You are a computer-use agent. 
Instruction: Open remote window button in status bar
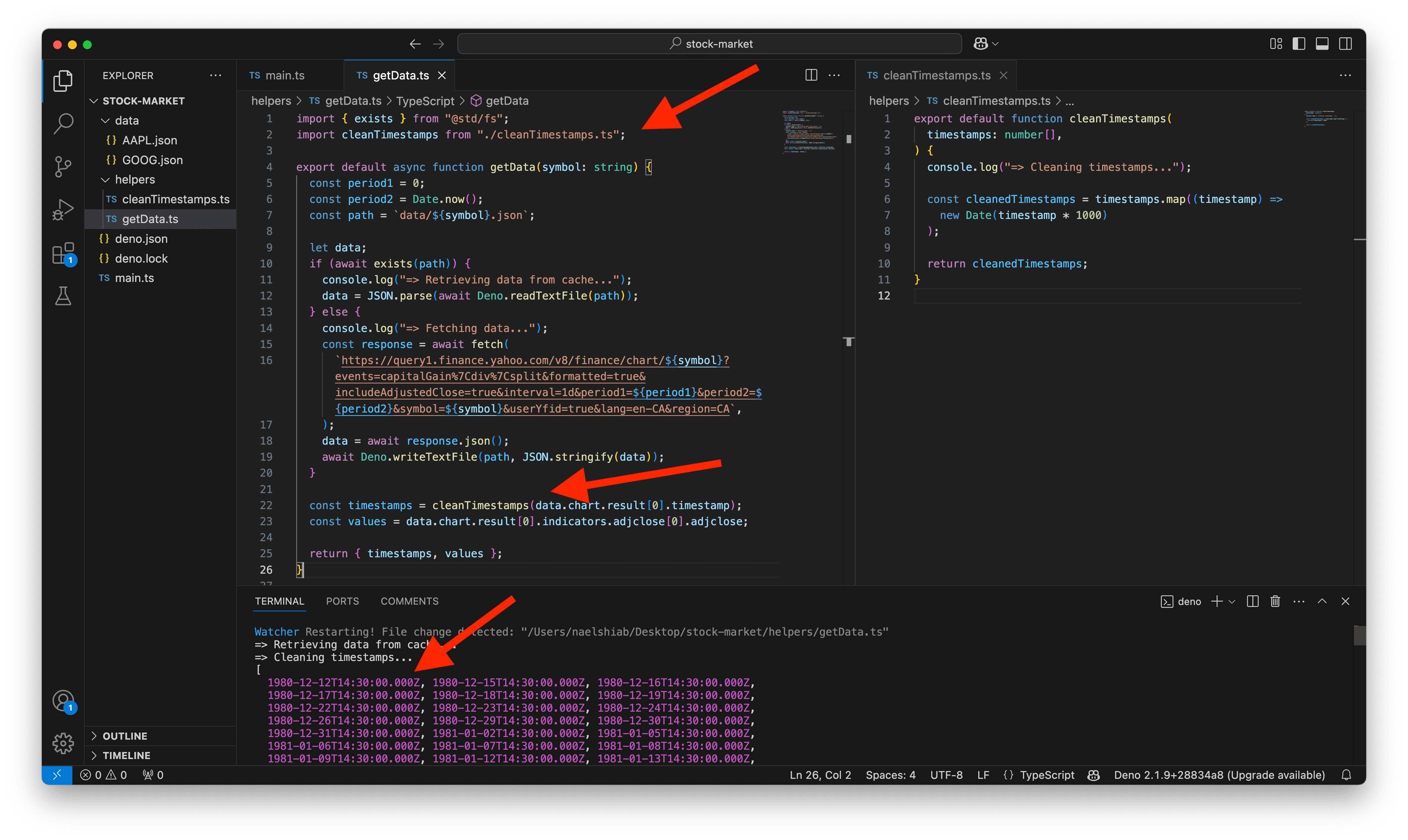(57, 775)
